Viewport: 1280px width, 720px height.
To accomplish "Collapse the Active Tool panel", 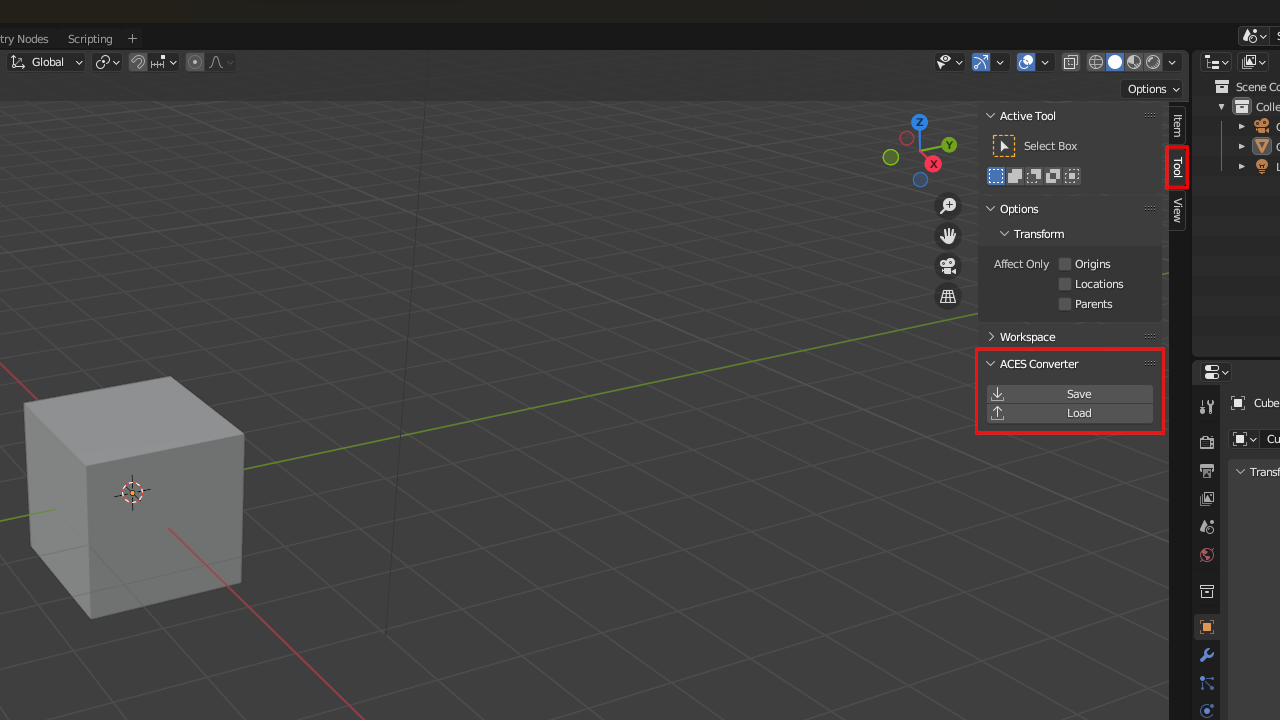I will (991, 116).
